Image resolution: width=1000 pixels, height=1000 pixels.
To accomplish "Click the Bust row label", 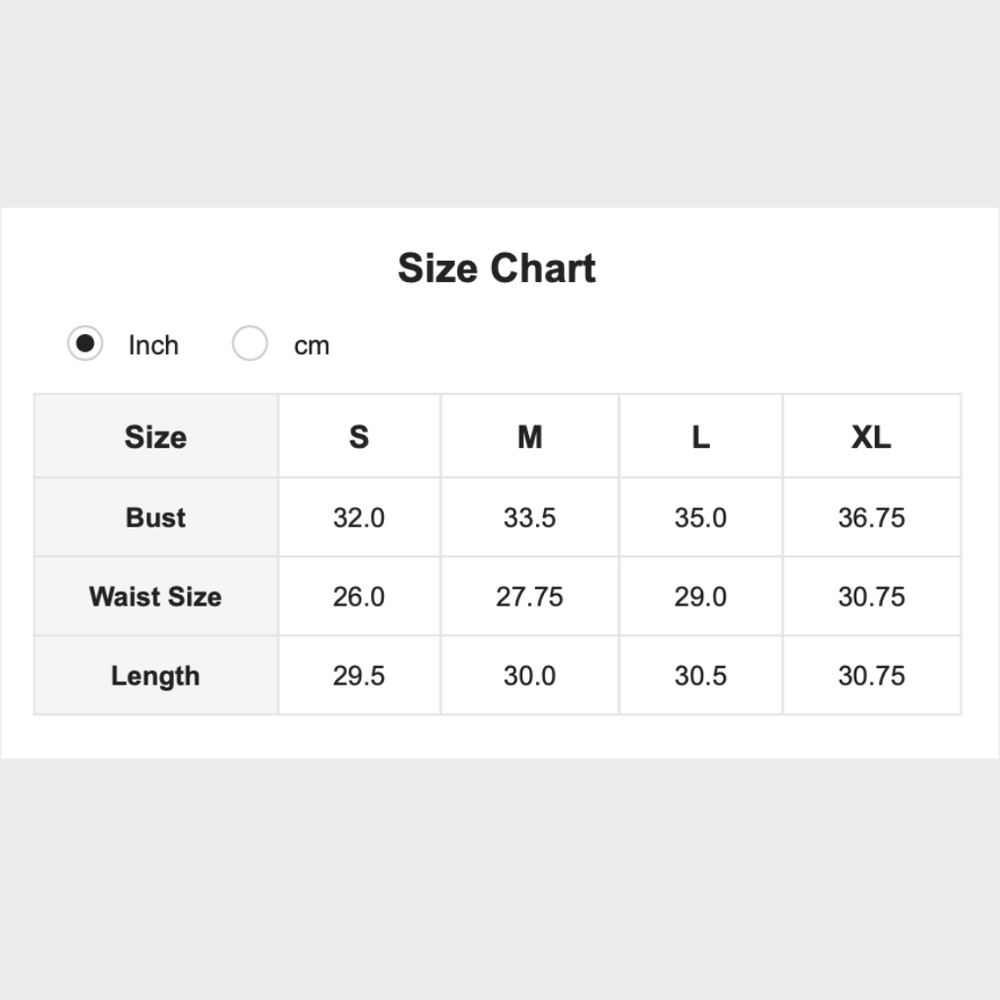I will (x=156, y=517).
